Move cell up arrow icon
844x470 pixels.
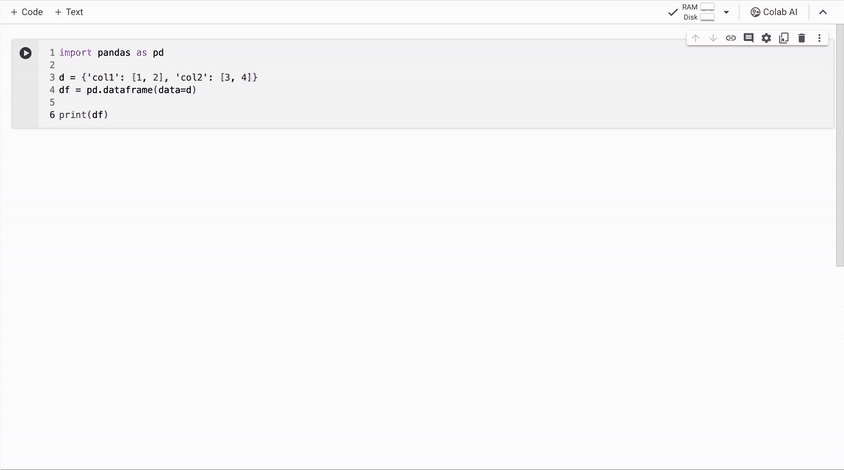(695, 38)
